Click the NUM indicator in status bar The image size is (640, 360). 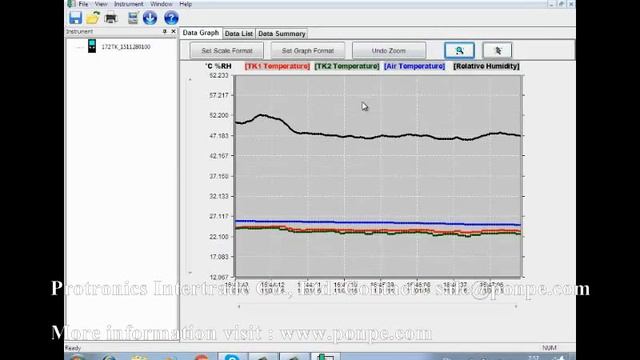(x=549, y=348)
